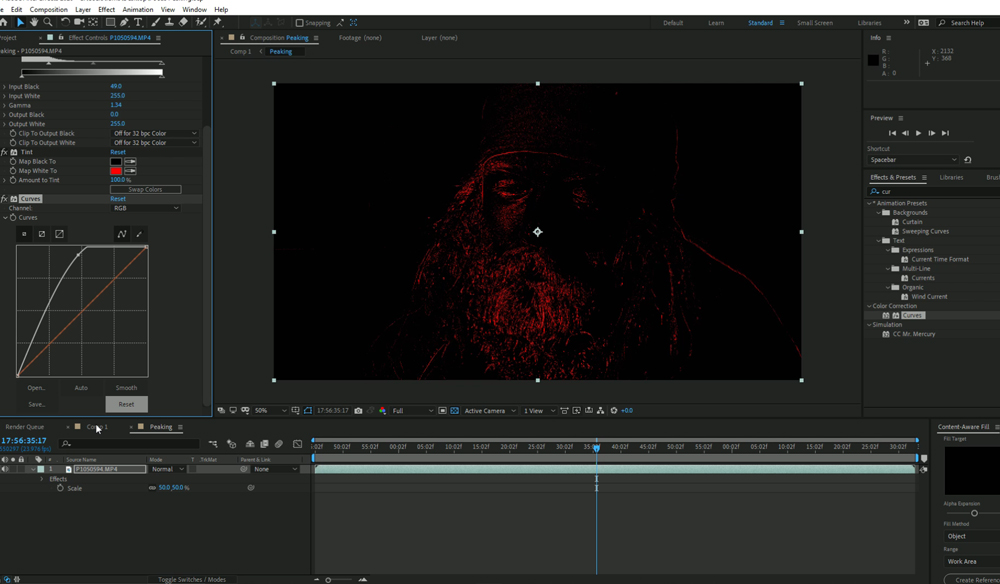Open the 50% magnification dropdown

click(270, 411)
